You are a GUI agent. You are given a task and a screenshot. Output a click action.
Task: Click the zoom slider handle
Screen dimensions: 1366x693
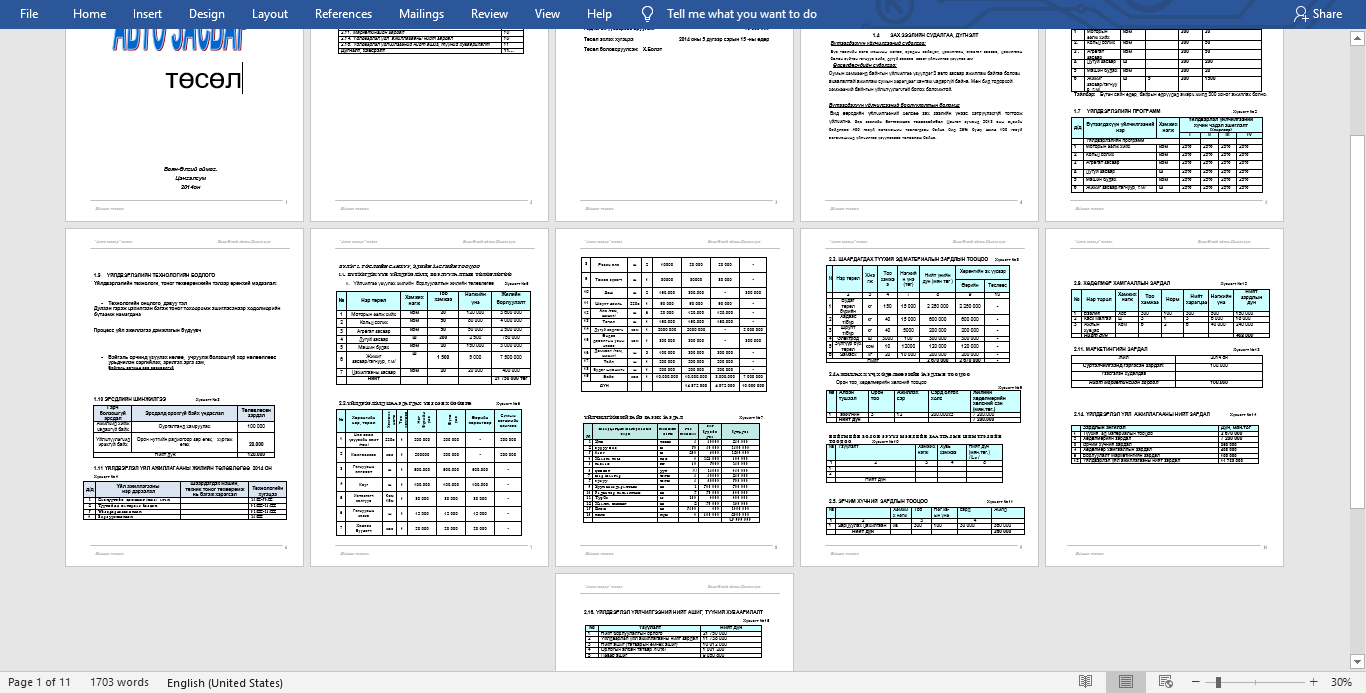pyautogui.click(x=1218, y=683)
